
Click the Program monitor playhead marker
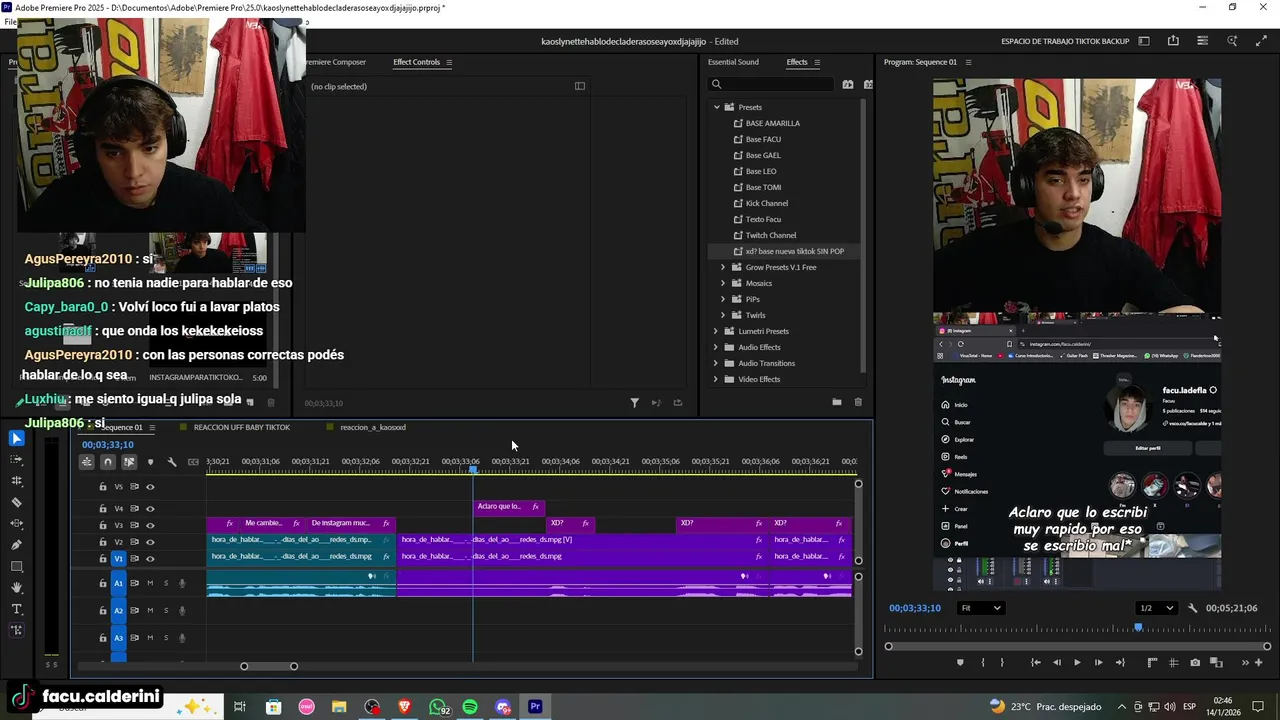coord(1138,627)
